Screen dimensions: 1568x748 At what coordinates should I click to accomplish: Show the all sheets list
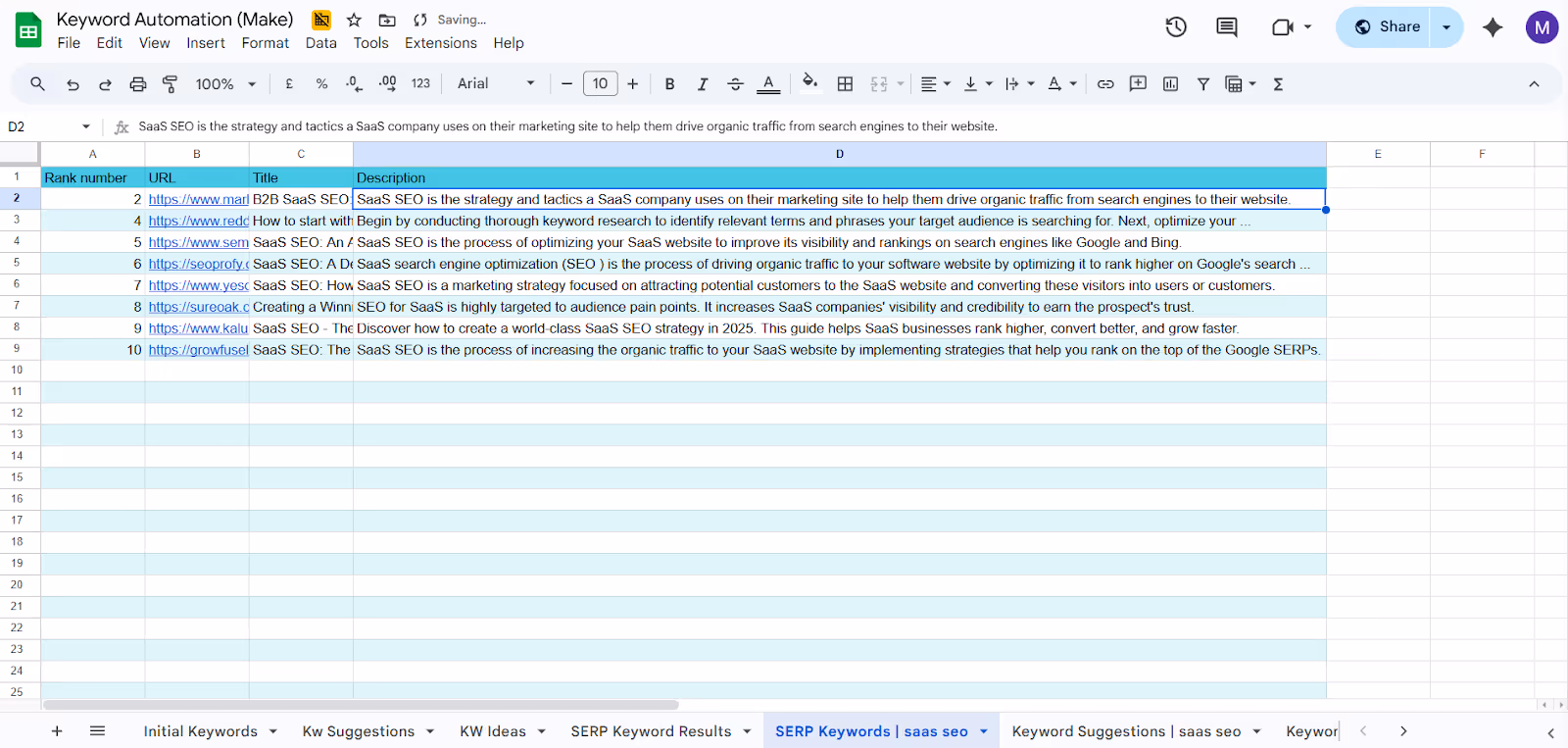click(97, 731)
